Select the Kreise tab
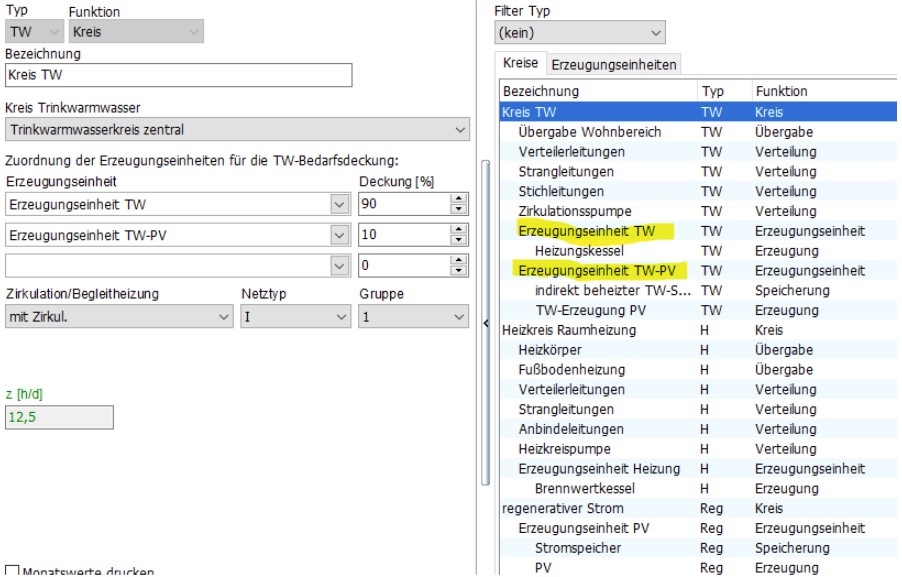Viewport: 902px width, 577px height. 520,64
